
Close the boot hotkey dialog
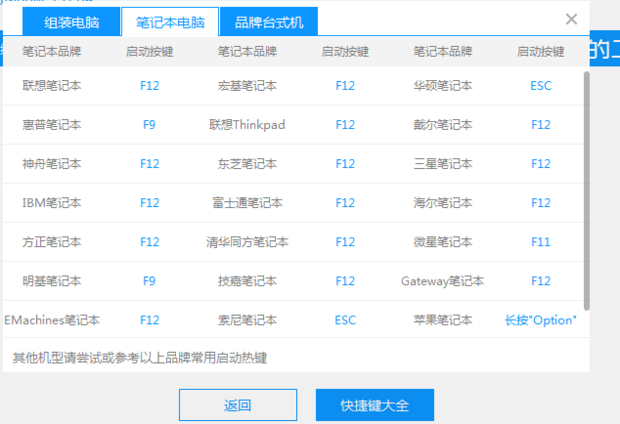tap(571, 19)
